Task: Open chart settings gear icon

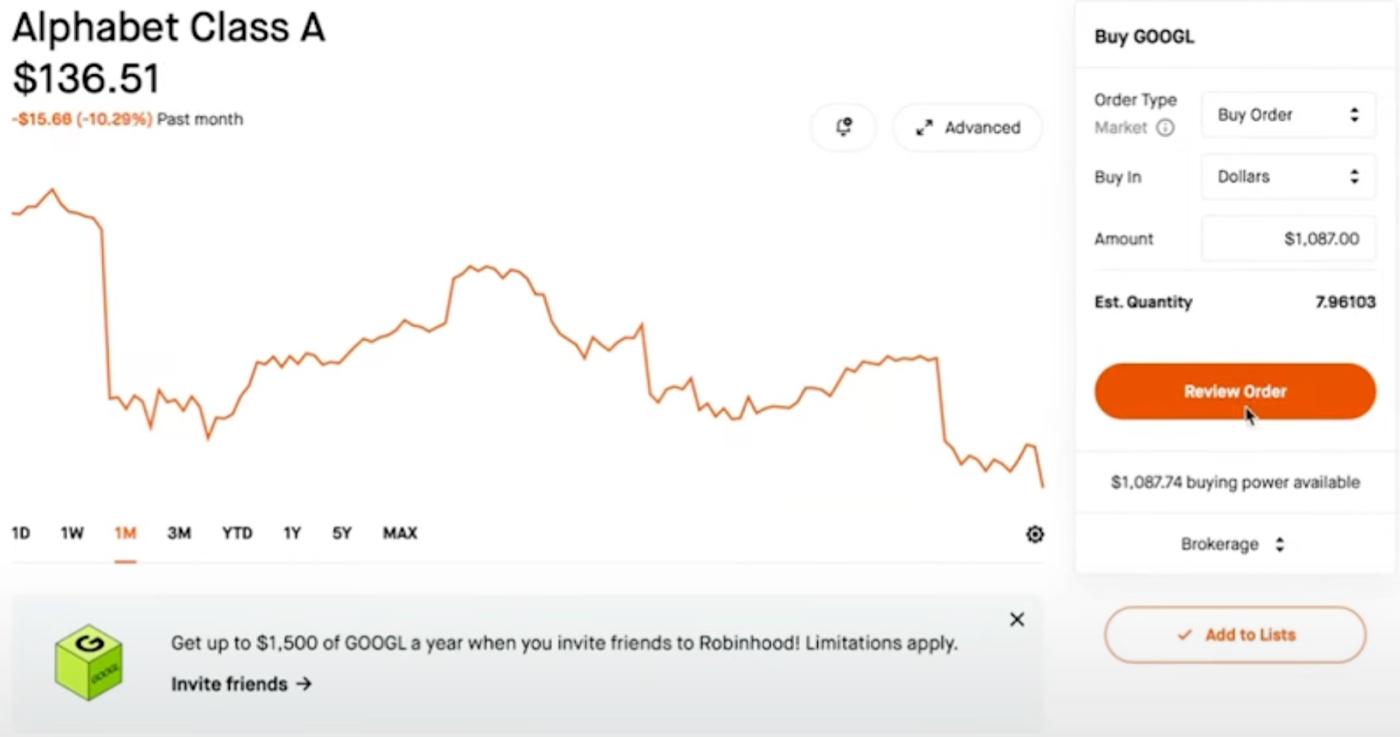Action: (1035, 534)
